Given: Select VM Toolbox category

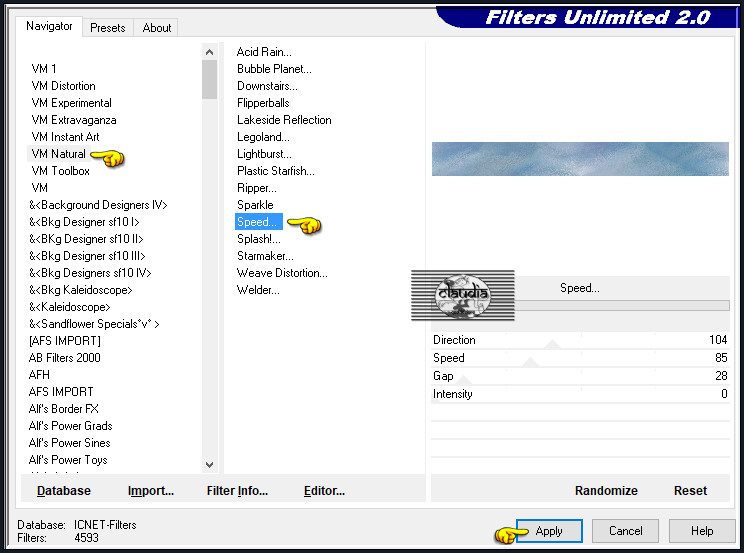Looking at the screenshot, I should click(x=61, y=171).
